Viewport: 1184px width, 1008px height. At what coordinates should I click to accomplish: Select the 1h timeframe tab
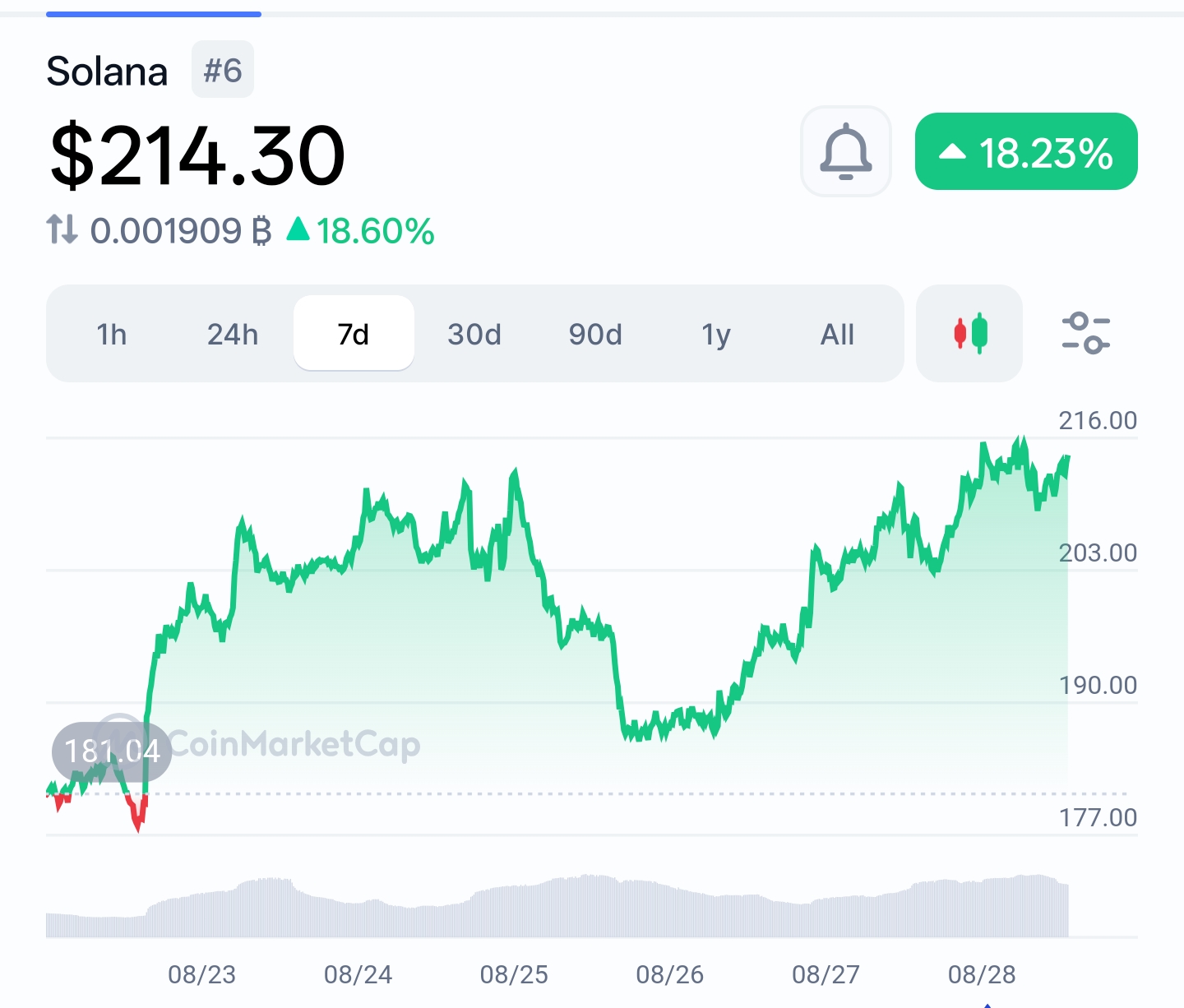[112, 334]
